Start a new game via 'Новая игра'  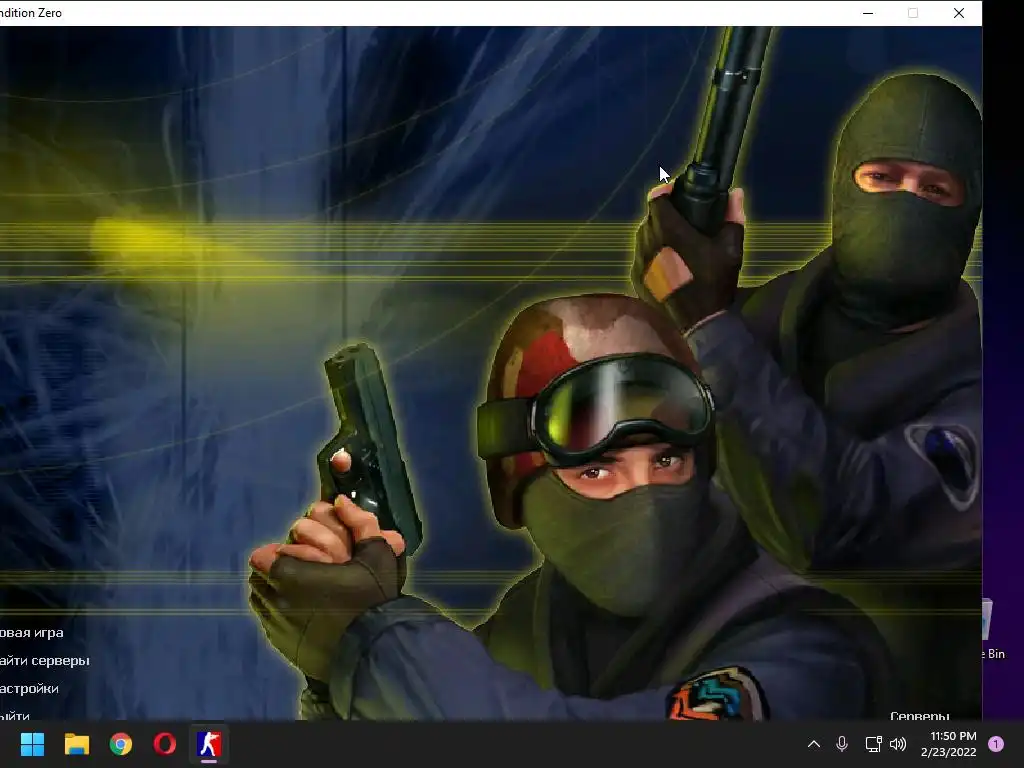coord(31,633)
